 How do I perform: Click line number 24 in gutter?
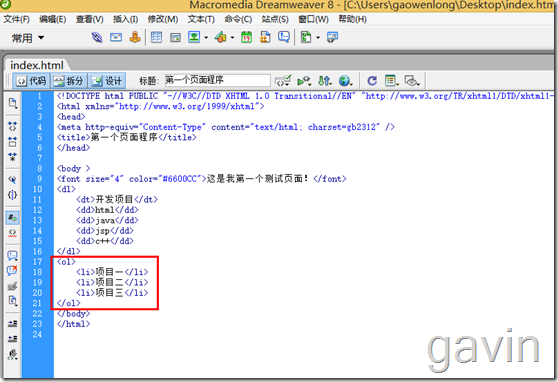pyautogui.click(x=37, y=334)
